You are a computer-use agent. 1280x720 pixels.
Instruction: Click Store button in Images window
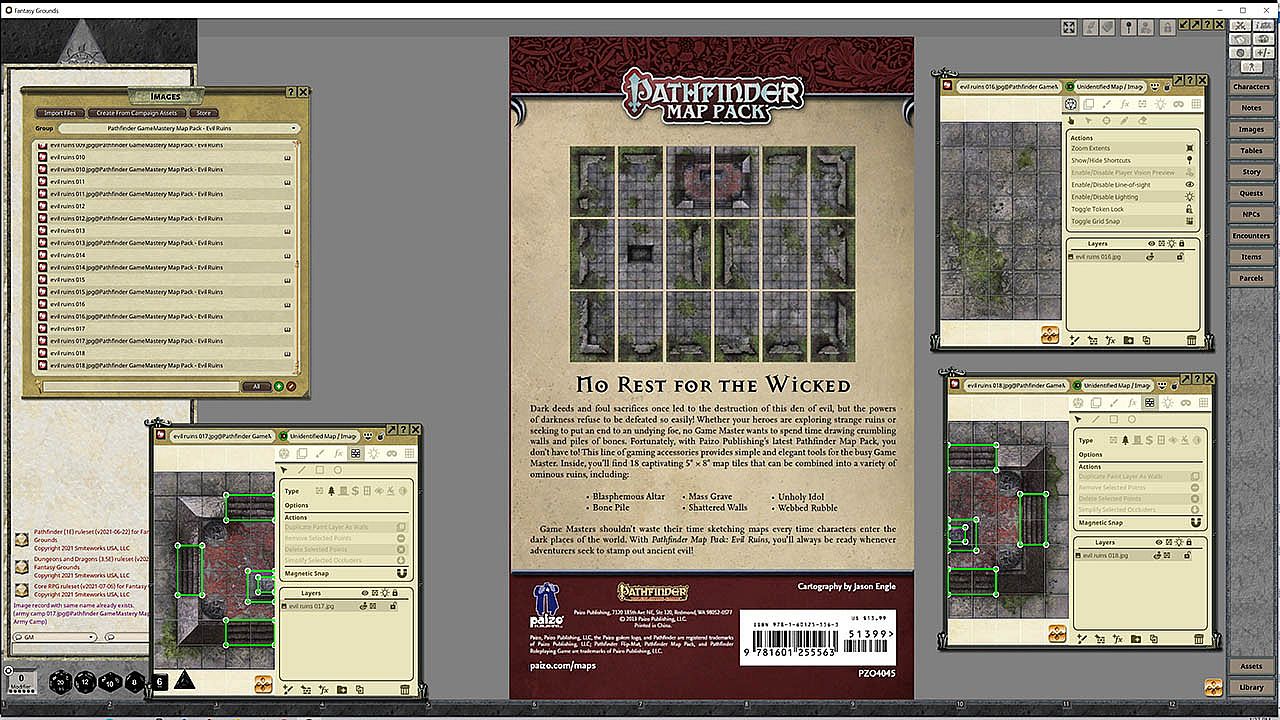tap(202, 113)
